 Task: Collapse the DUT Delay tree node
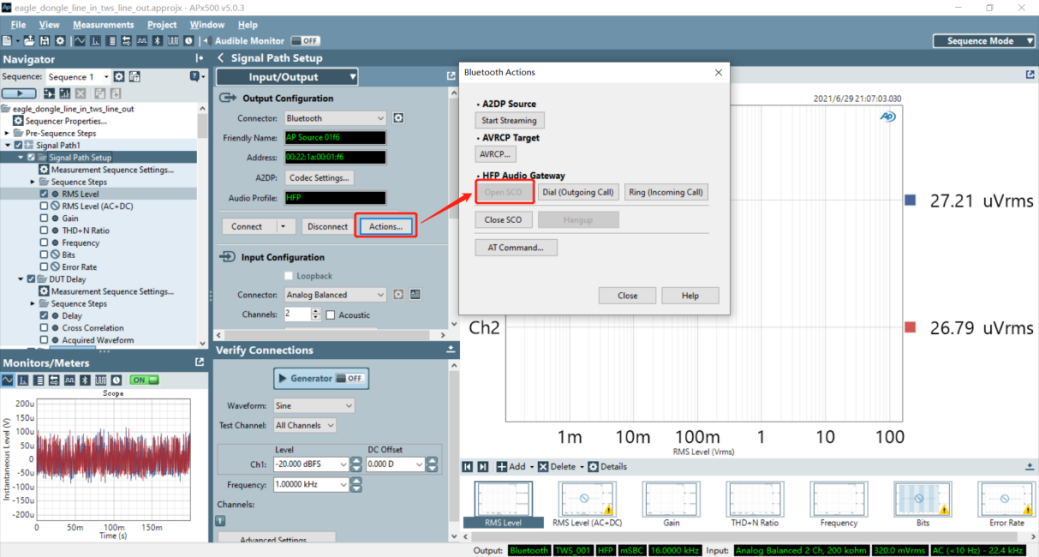(x=21, y=279)
